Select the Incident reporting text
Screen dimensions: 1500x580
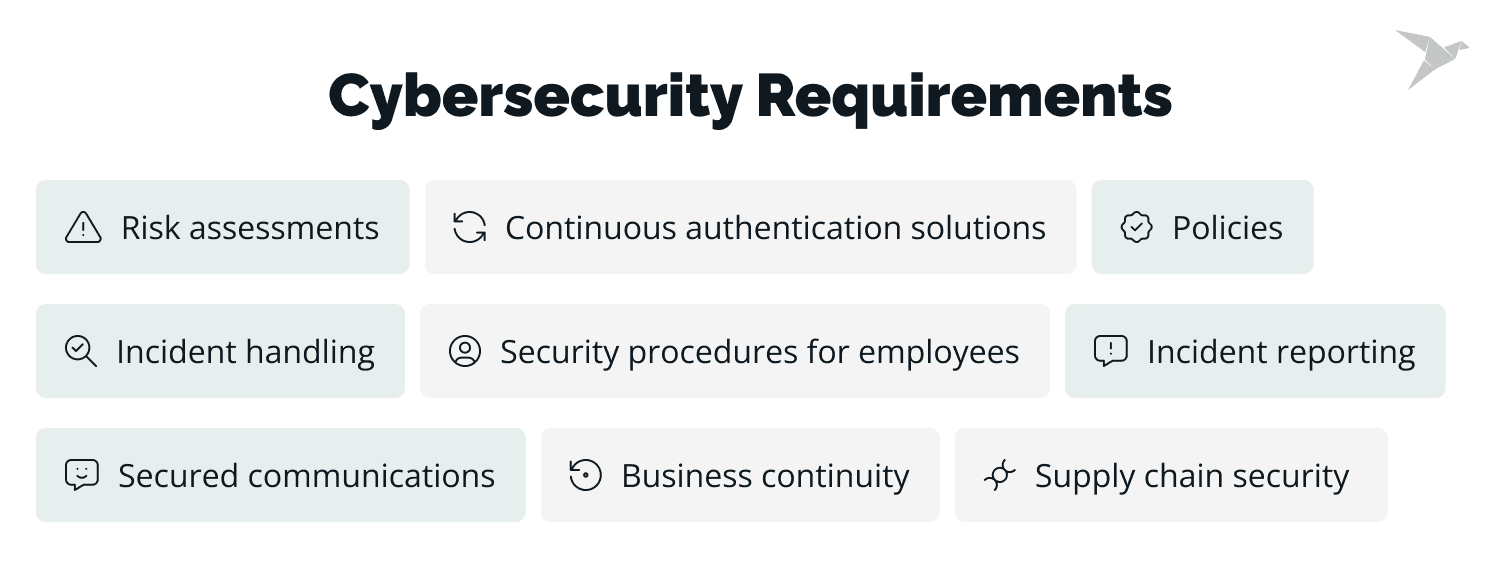click(x=1281, y=351)
